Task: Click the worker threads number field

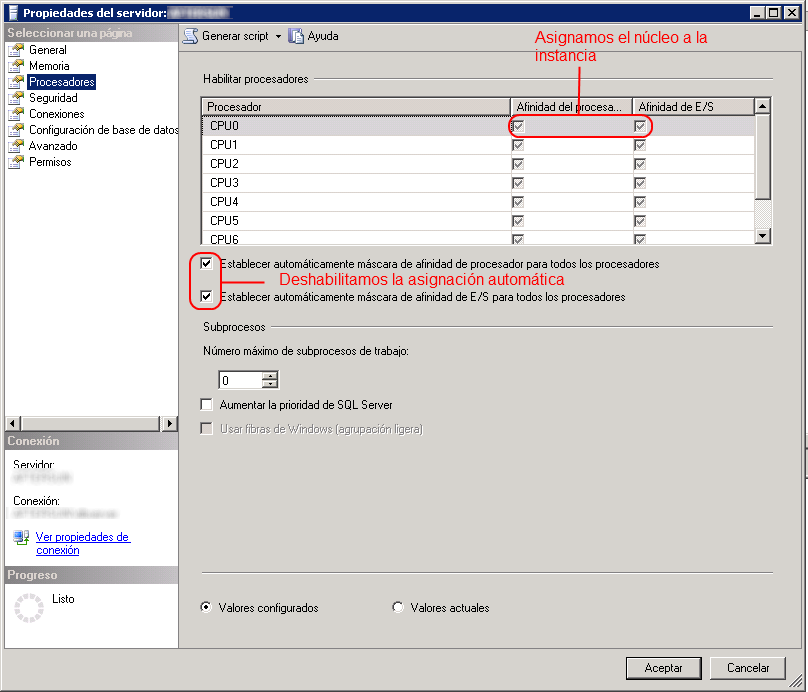Action: coord(240,380)
